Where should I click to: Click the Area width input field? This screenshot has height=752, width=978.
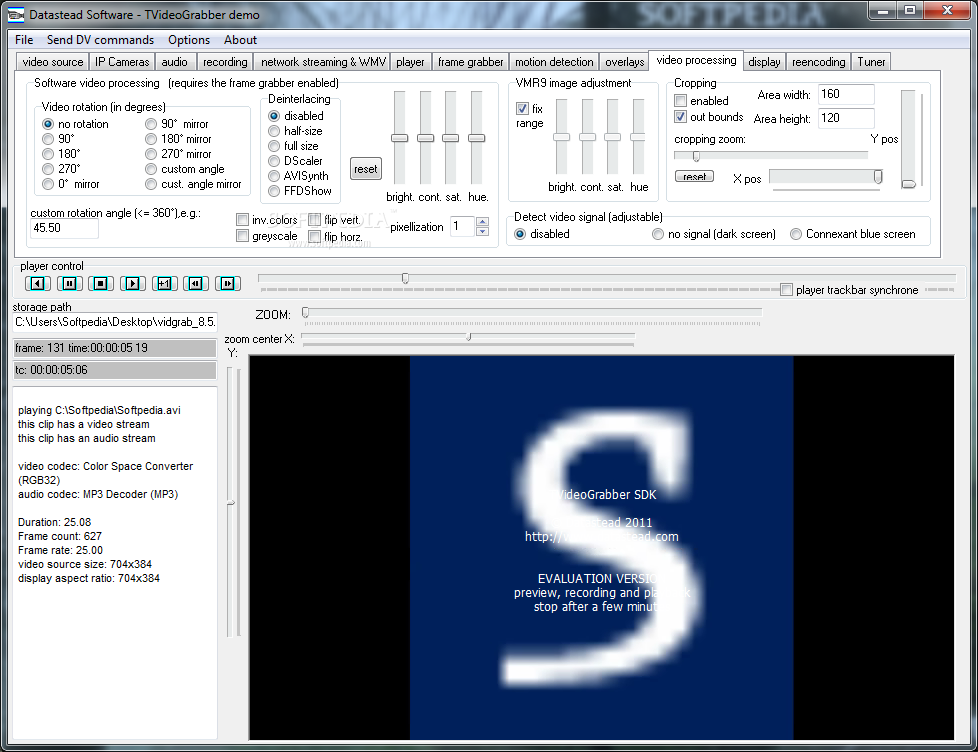click(x=846, y=94)
